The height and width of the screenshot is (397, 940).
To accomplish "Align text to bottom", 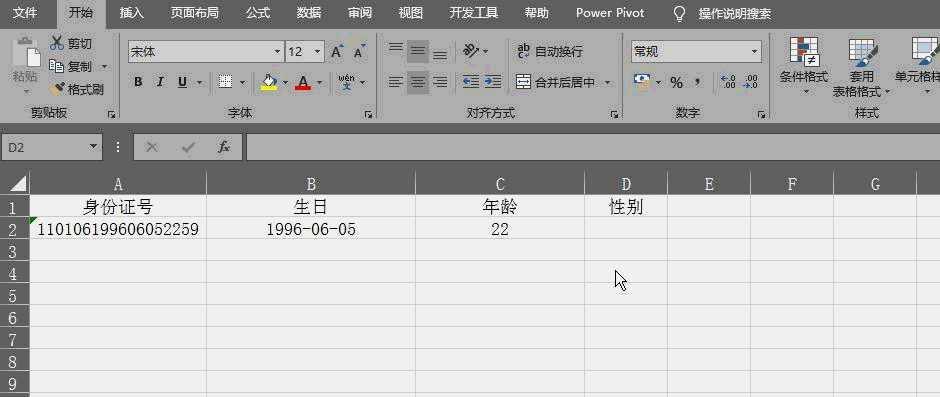I will click(440, 54).
